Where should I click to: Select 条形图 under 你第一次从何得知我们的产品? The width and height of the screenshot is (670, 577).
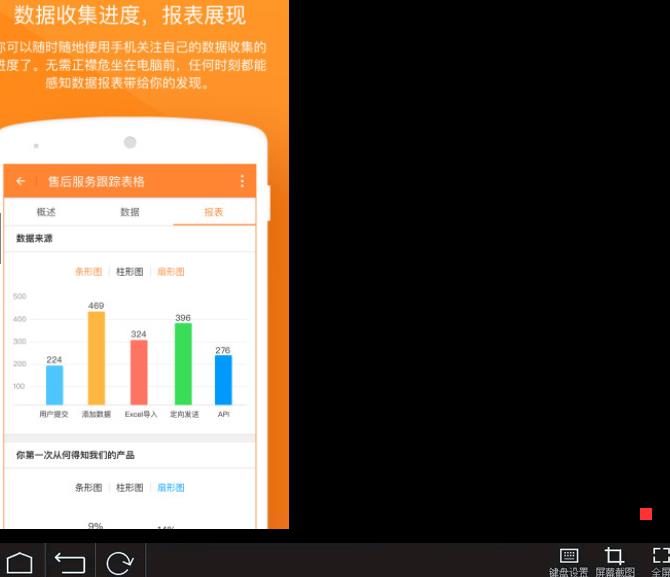89,488
